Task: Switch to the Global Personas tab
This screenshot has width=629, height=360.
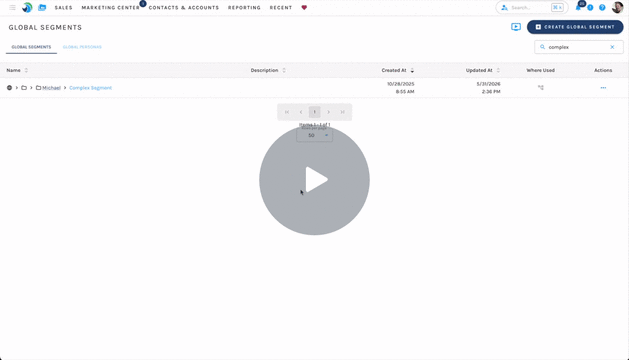Action: (82, 47)
